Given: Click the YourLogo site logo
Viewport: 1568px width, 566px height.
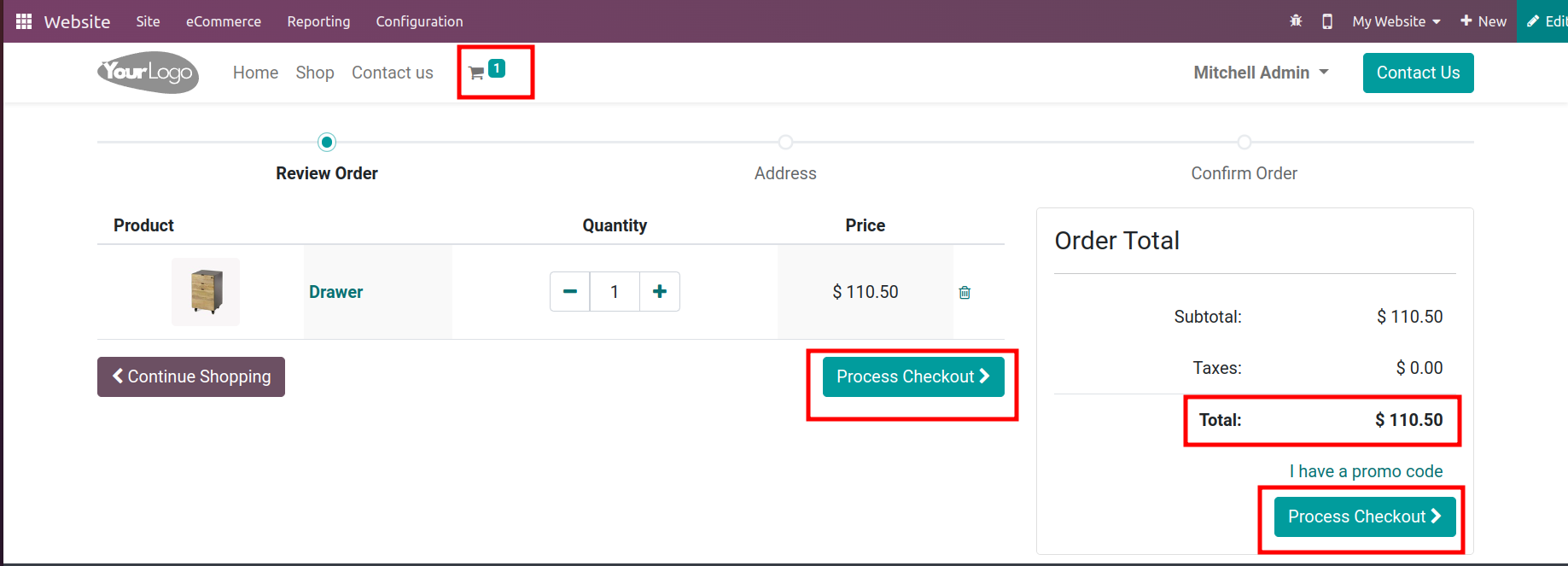Looking at the screenshot, I should tap(149, 73).
